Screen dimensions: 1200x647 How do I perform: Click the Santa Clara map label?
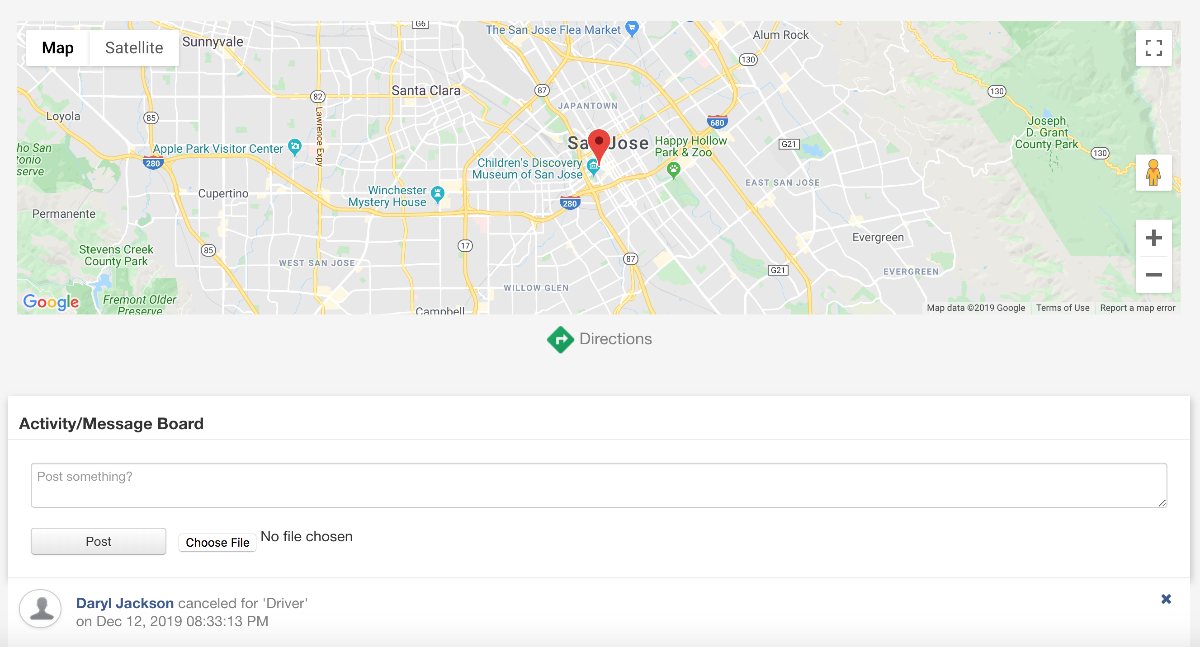[426, 90]
